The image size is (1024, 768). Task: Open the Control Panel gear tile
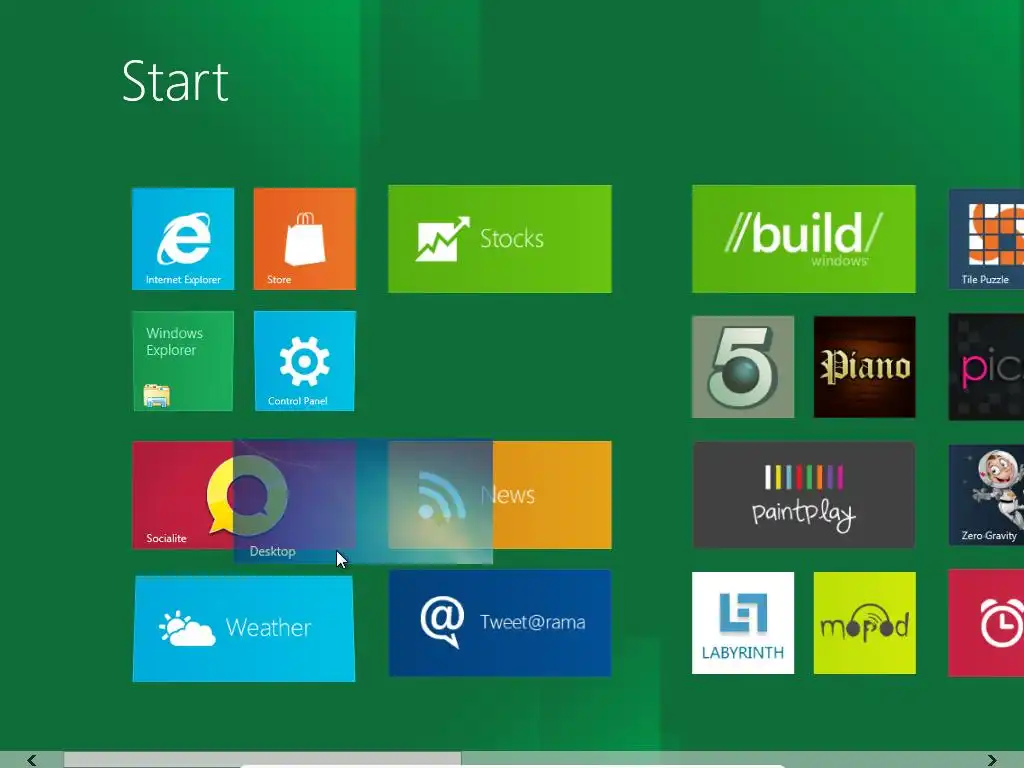pyautogui.click(x=305, y=361)
